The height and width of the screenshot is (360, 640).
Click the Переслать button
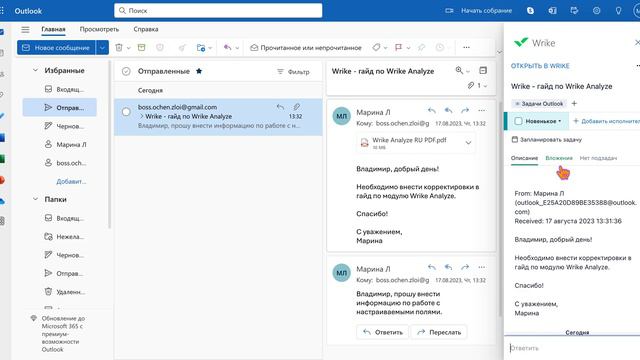[x=439, y=332]
